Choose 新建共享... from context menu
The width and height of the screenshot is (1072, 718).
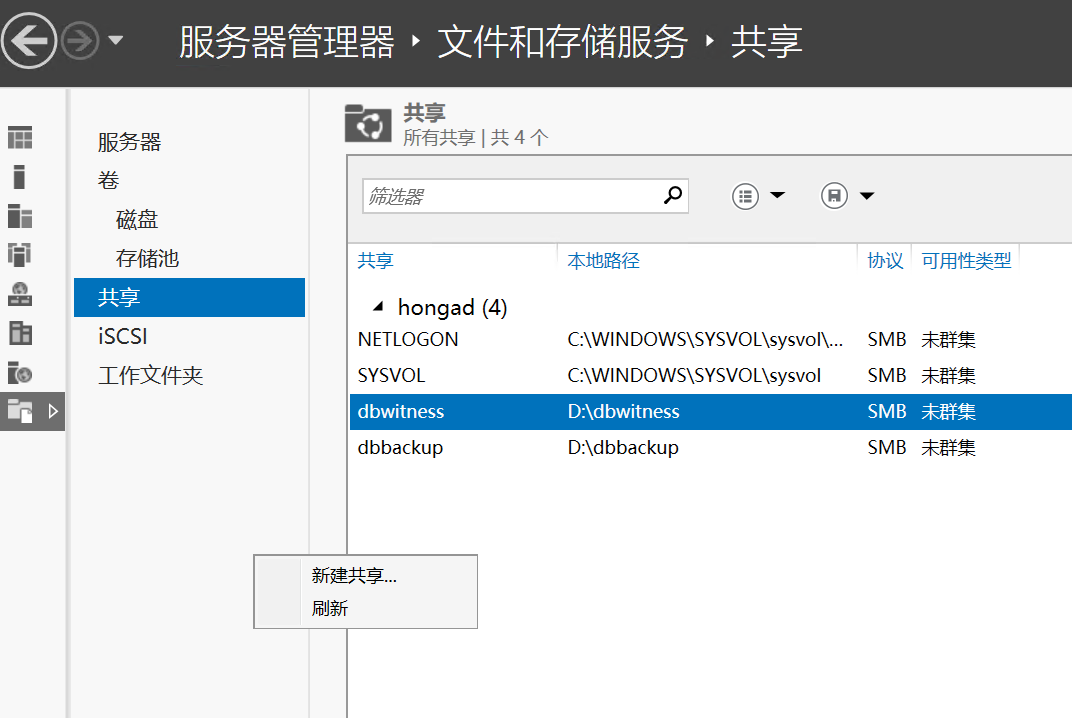pos(354,576)
